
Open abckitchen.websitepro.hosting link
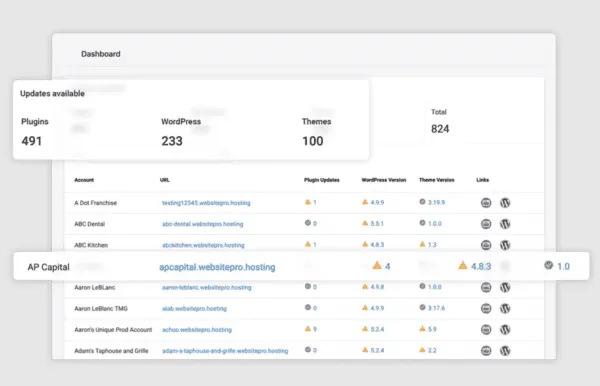click(203, 245)
